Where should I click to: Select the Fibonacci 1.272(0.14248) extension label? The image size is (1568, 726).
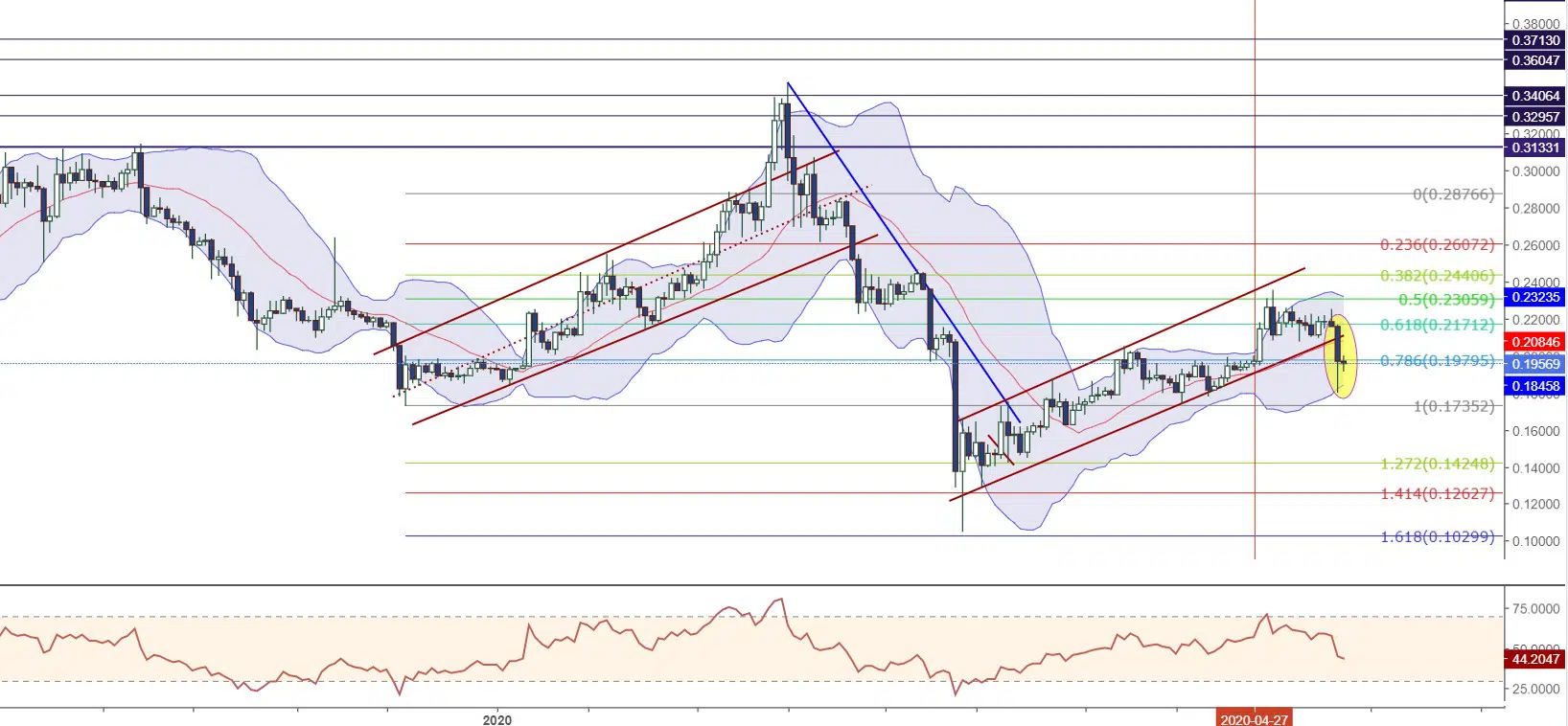point(1437,464)
